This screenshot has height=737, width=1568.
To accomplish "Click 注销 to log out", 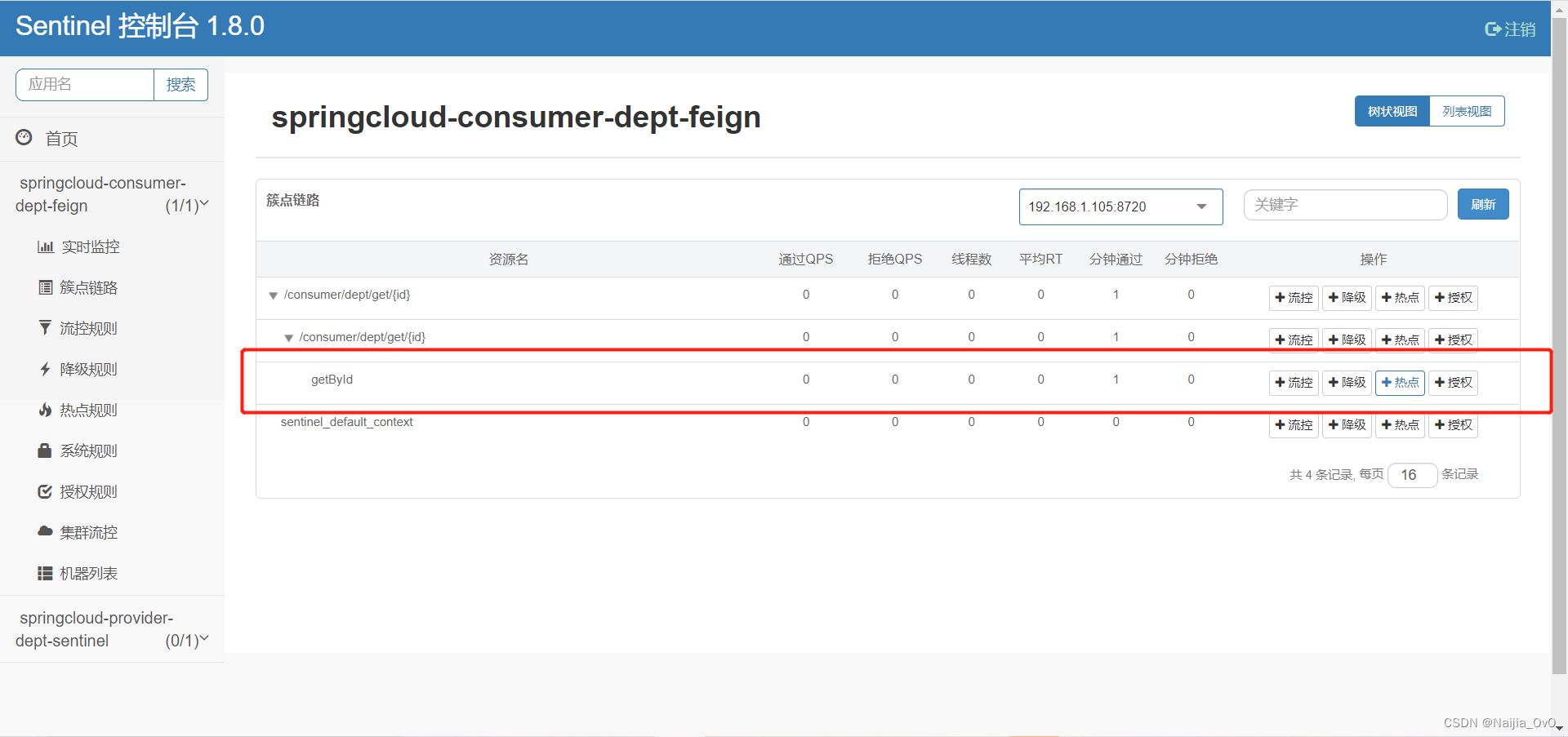I will coord(1520,29).
